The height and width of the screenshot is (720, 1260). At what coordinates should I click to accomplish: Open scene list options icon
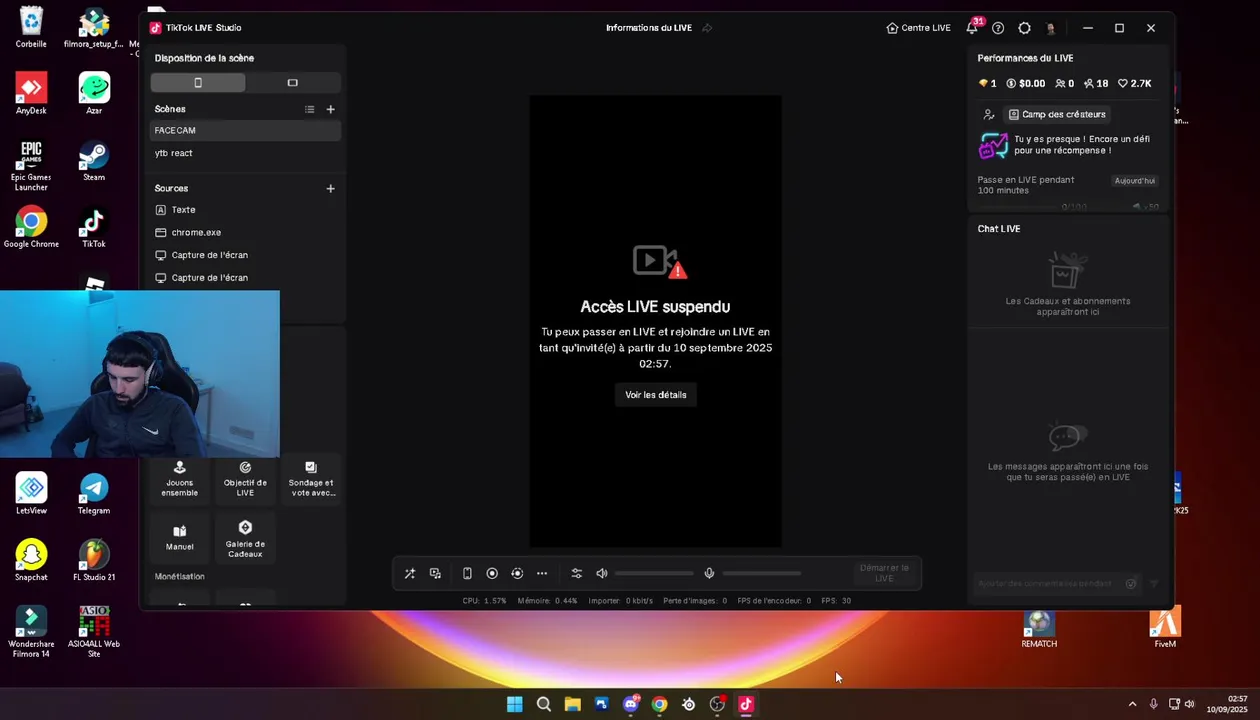[310, 109]
